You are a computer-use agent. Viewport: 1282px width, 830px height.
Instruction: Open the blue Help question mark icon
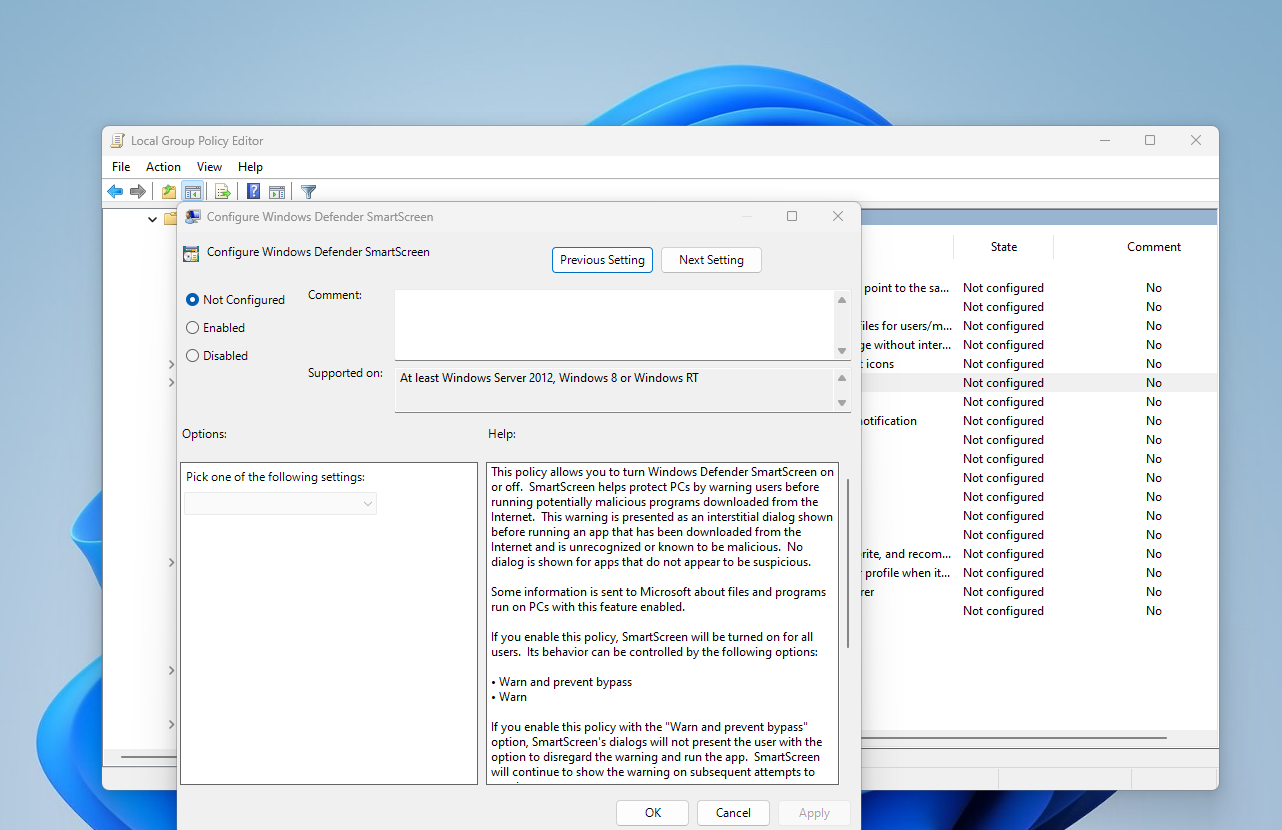click(254, 191)
